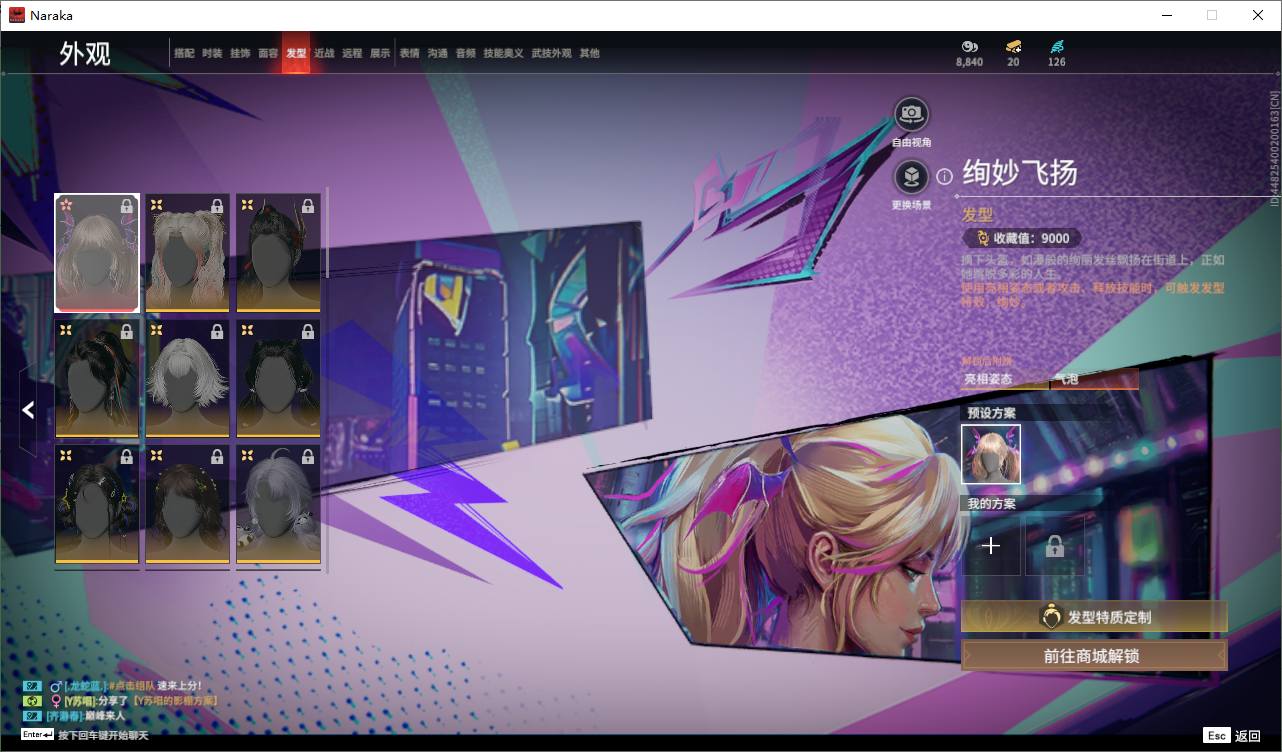
Task: Select the highlighted 发型 tab
Action: point(296,53)
